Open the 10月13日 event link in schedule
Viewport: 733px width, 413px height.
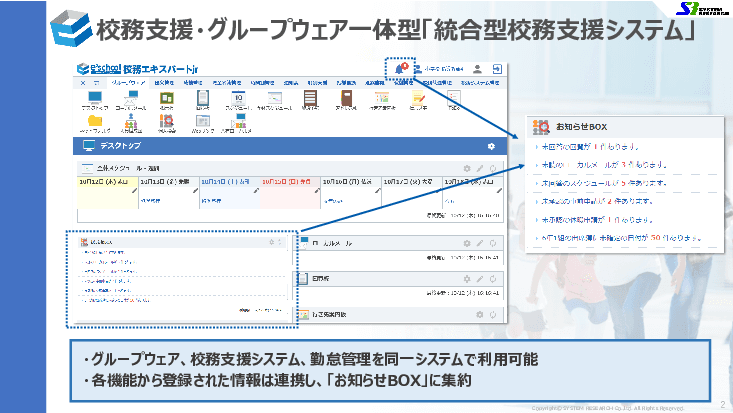pos(151,201)
